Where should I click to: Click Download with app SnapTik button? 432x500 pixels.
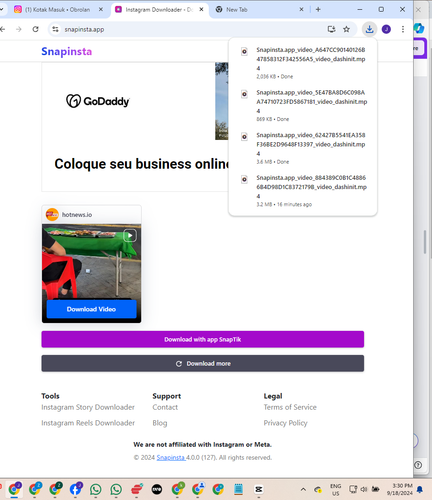click(203, 339)
